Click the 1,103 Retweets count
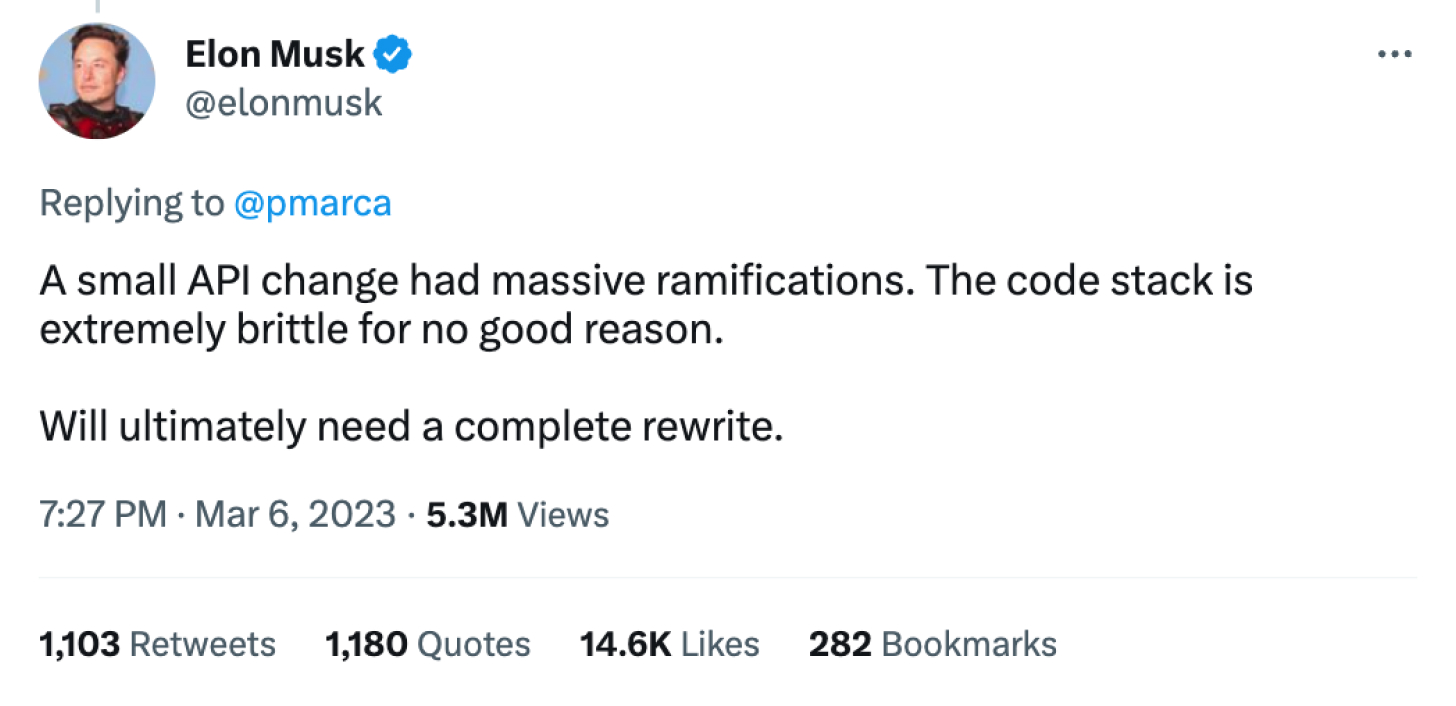Viewport: 1456px width, 706px height. pyautogui.click(x=80, y=644)
